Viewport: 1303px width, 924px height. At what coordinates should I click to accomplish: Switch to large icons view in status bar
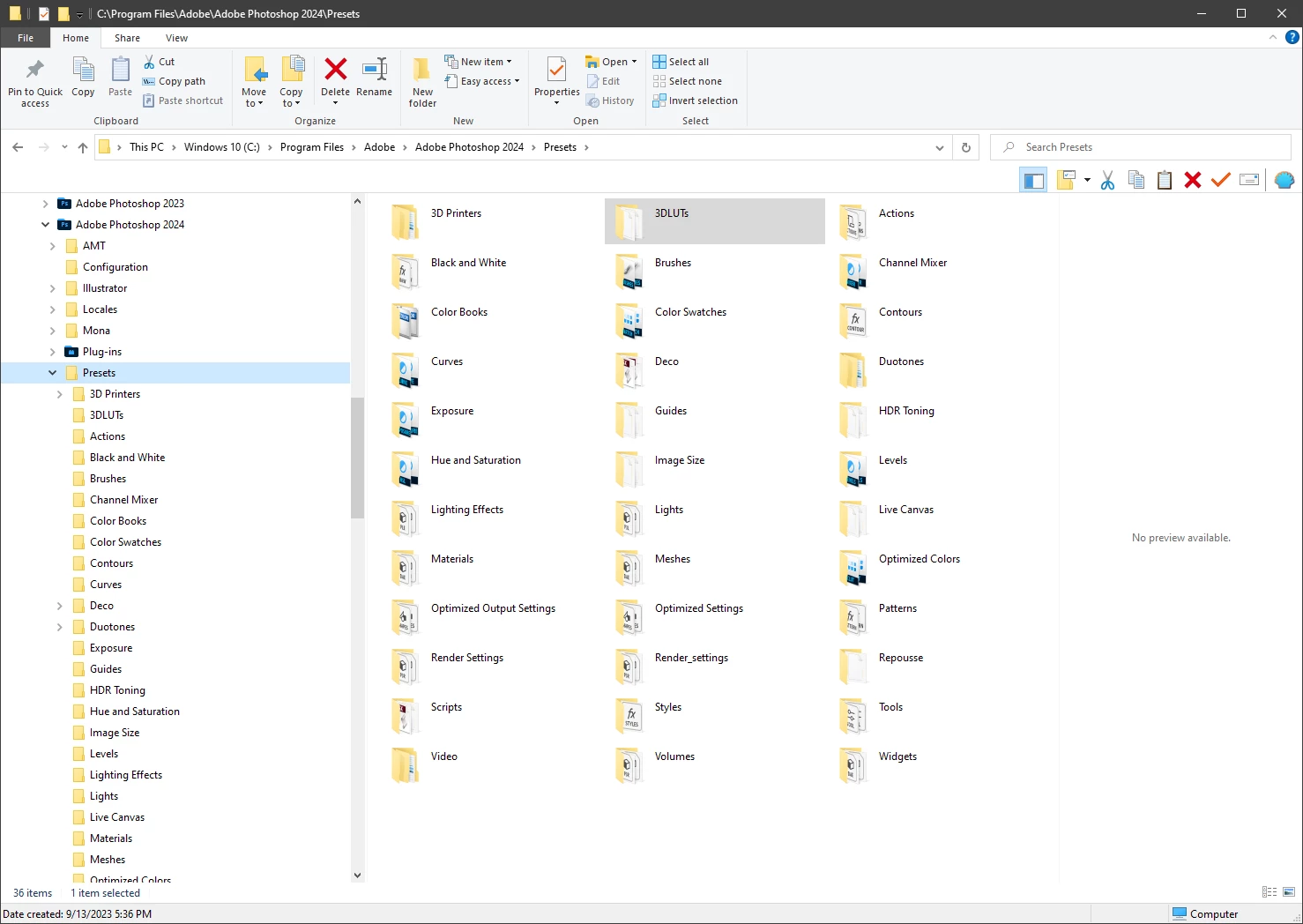1289,892
